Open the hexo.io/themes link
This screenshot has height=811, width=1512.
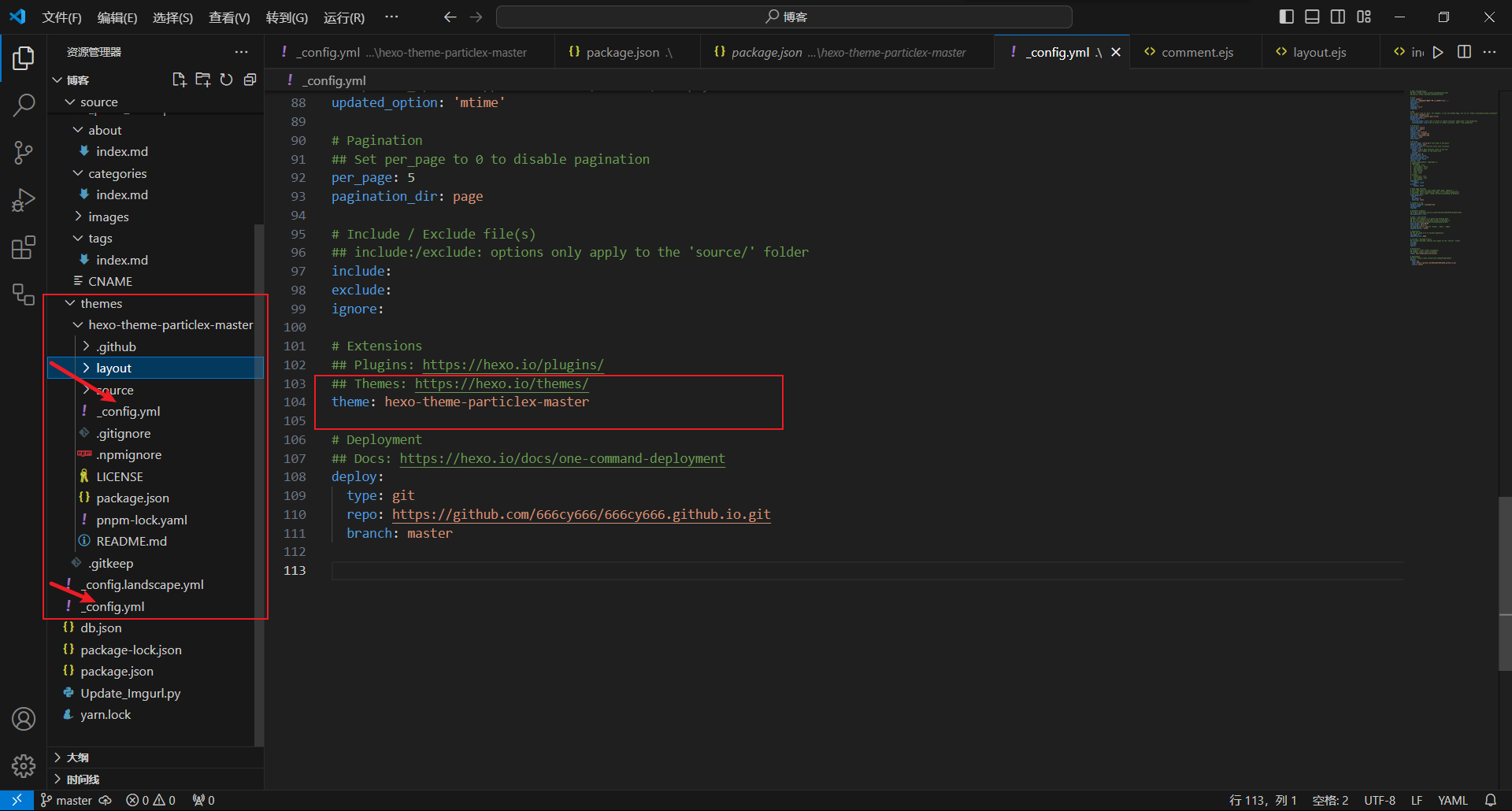pyautogui.click(x=502, y=383)
